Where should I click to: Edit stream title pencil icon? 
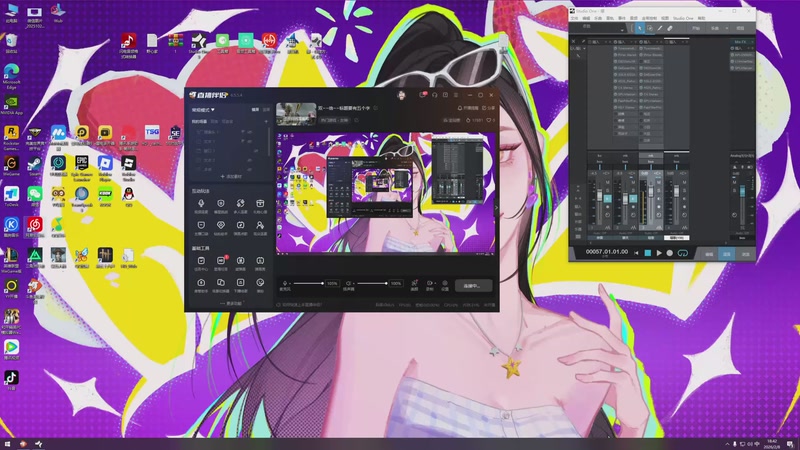(376, 108)
